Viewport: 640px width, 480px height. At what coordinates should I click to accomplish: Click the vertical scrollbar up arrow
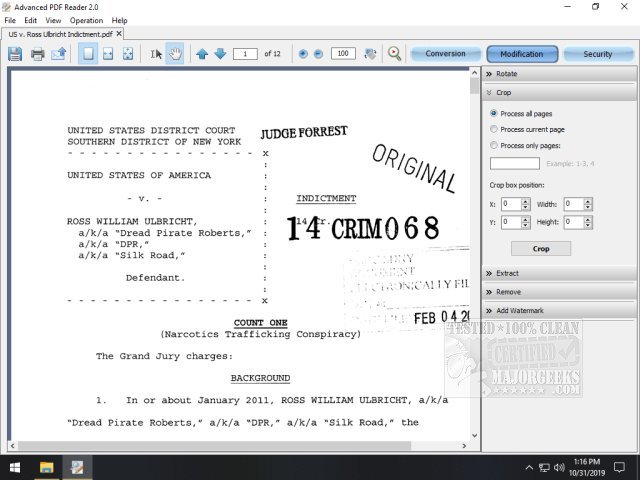[x=474, y=73]
